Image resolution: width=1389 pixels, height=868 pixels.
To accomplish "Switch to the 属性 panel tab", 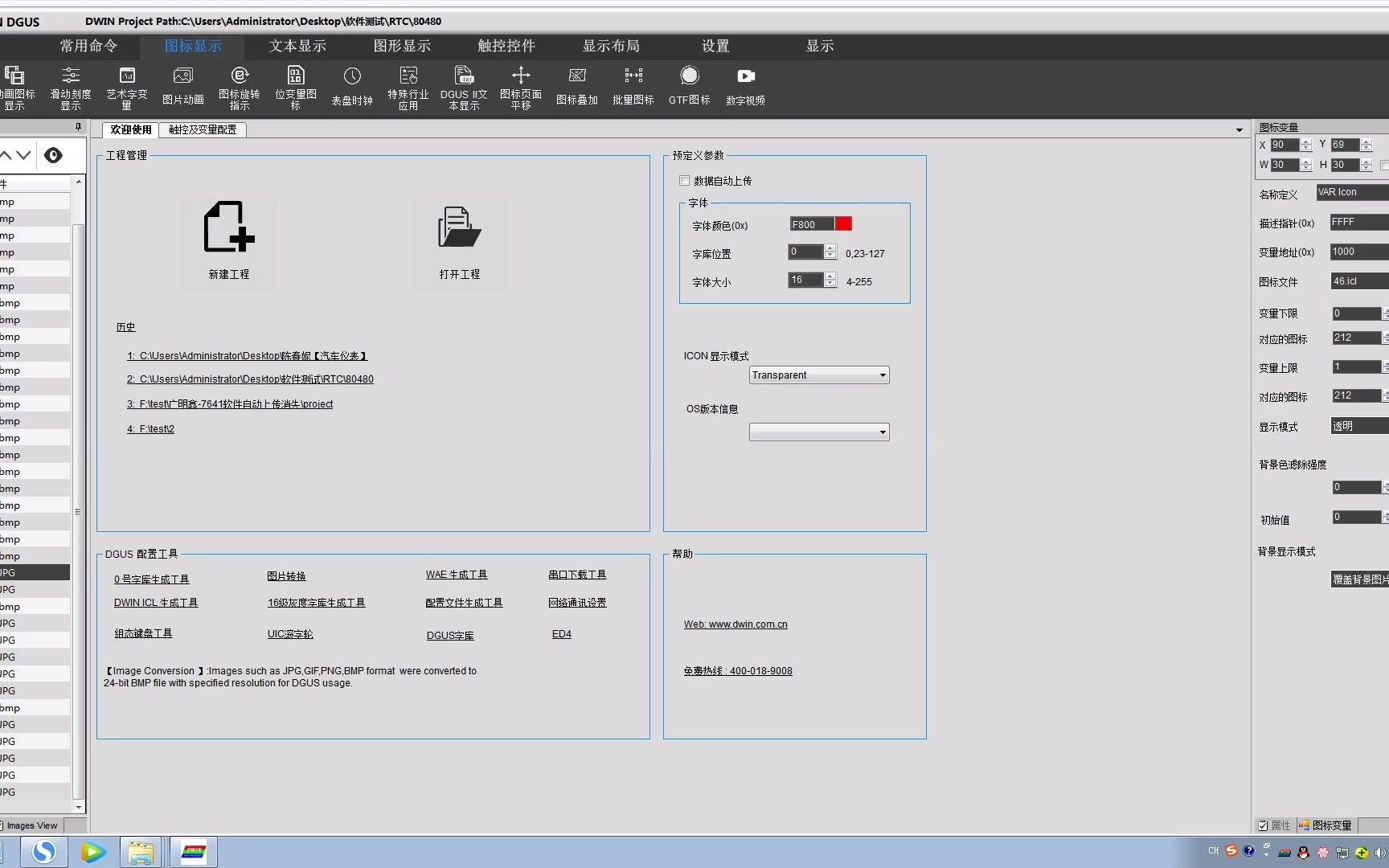I will (1275, 825).
